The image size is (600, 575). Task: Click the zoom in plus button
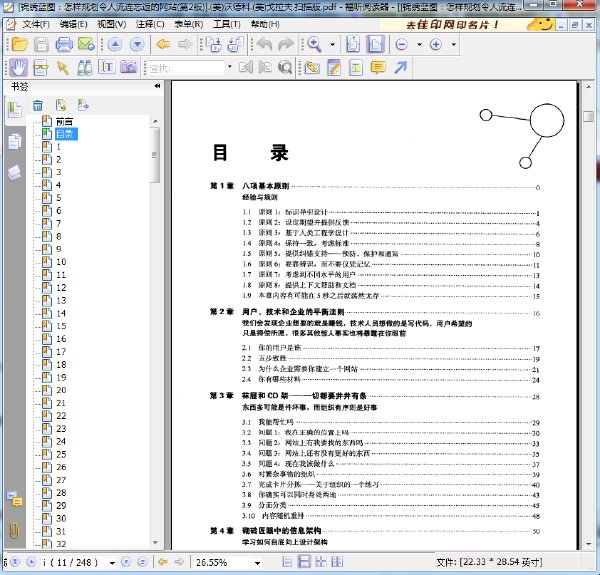(x=435, y=44)
